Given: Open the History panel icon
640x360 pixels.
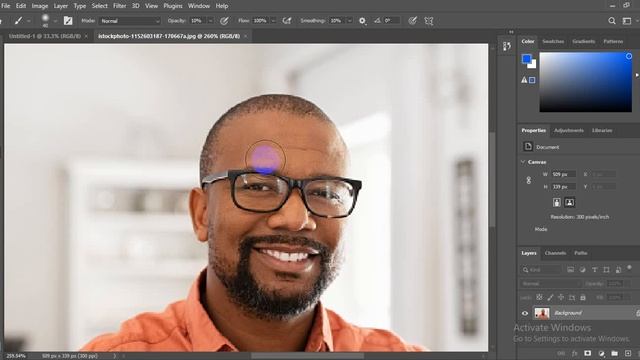Looking at the screenshot, I should point(507,46).
